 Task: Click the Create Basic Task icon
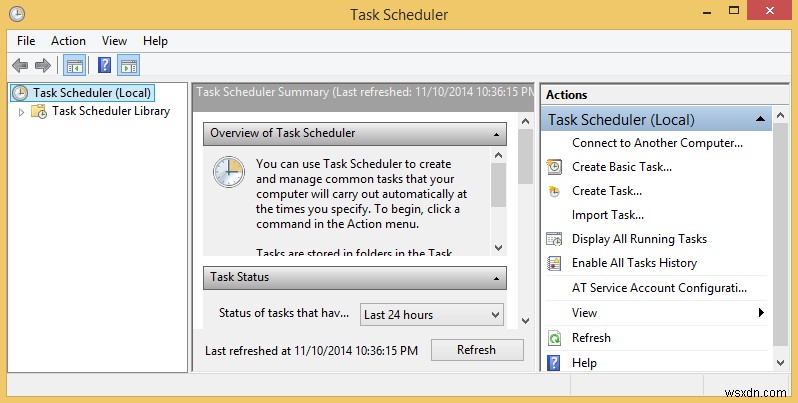tap(555, 167)
